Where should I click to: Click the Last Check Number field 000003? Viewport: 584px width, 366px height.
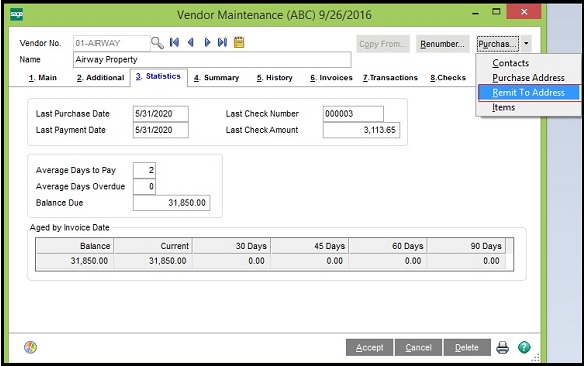point(353,114)
